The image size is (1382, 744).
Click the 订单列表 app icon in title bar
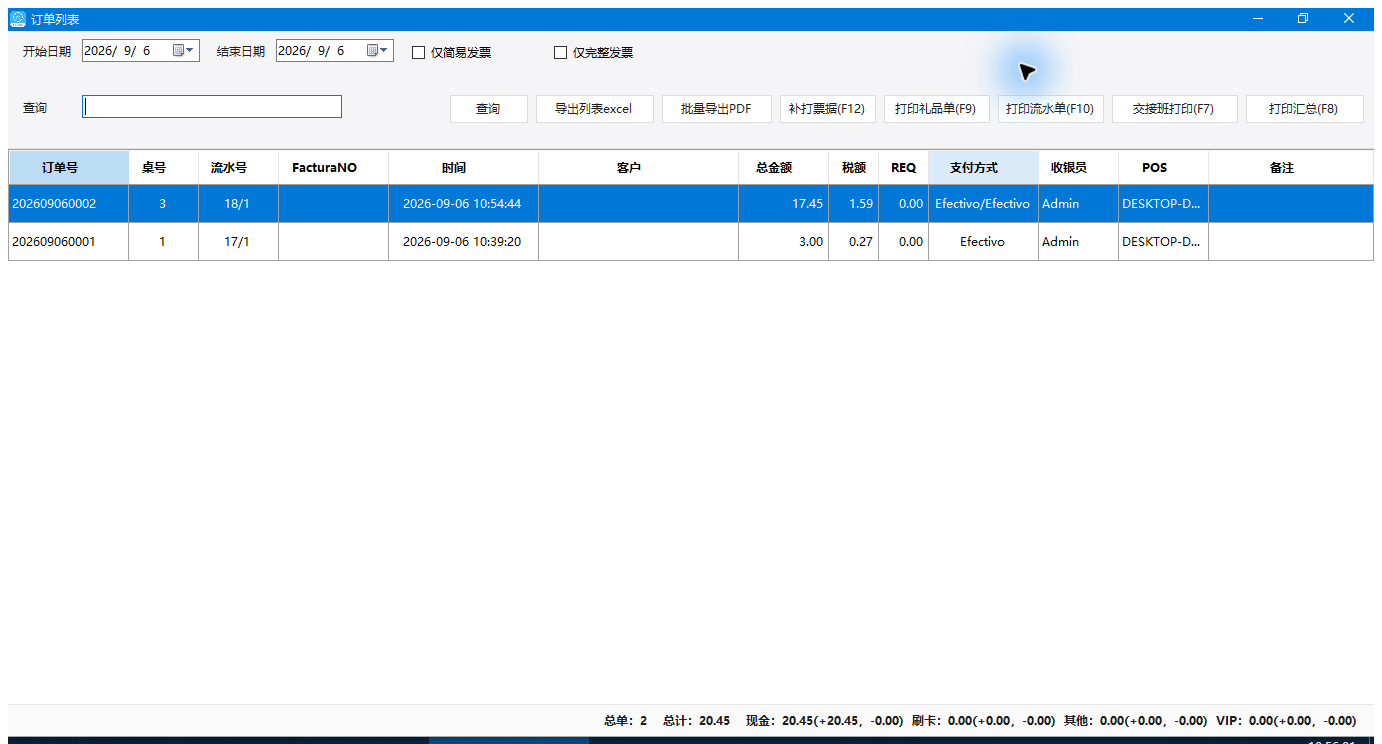point(18,19)
